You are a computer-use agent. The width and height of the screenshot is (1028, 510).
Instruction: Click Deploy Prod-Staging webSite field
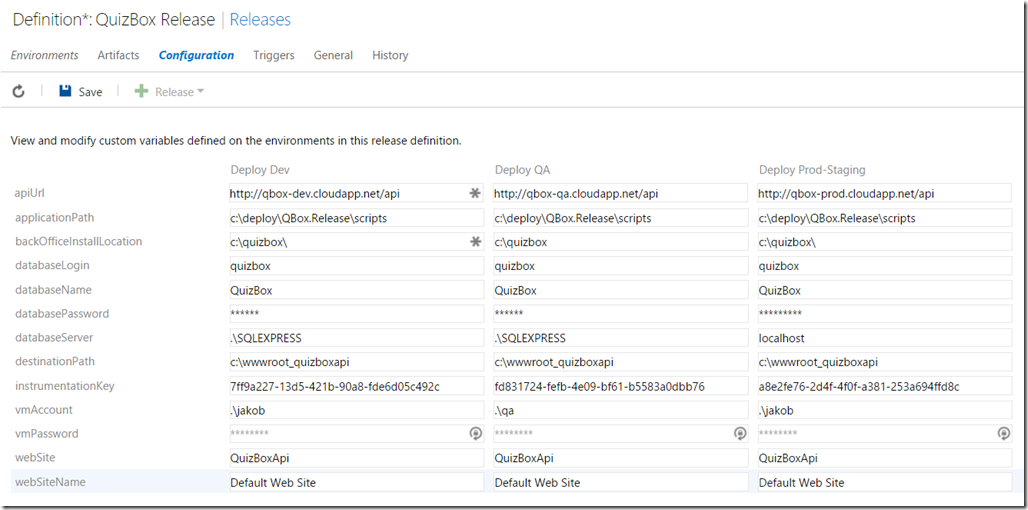pyautogui.click(x=884, y=458)
